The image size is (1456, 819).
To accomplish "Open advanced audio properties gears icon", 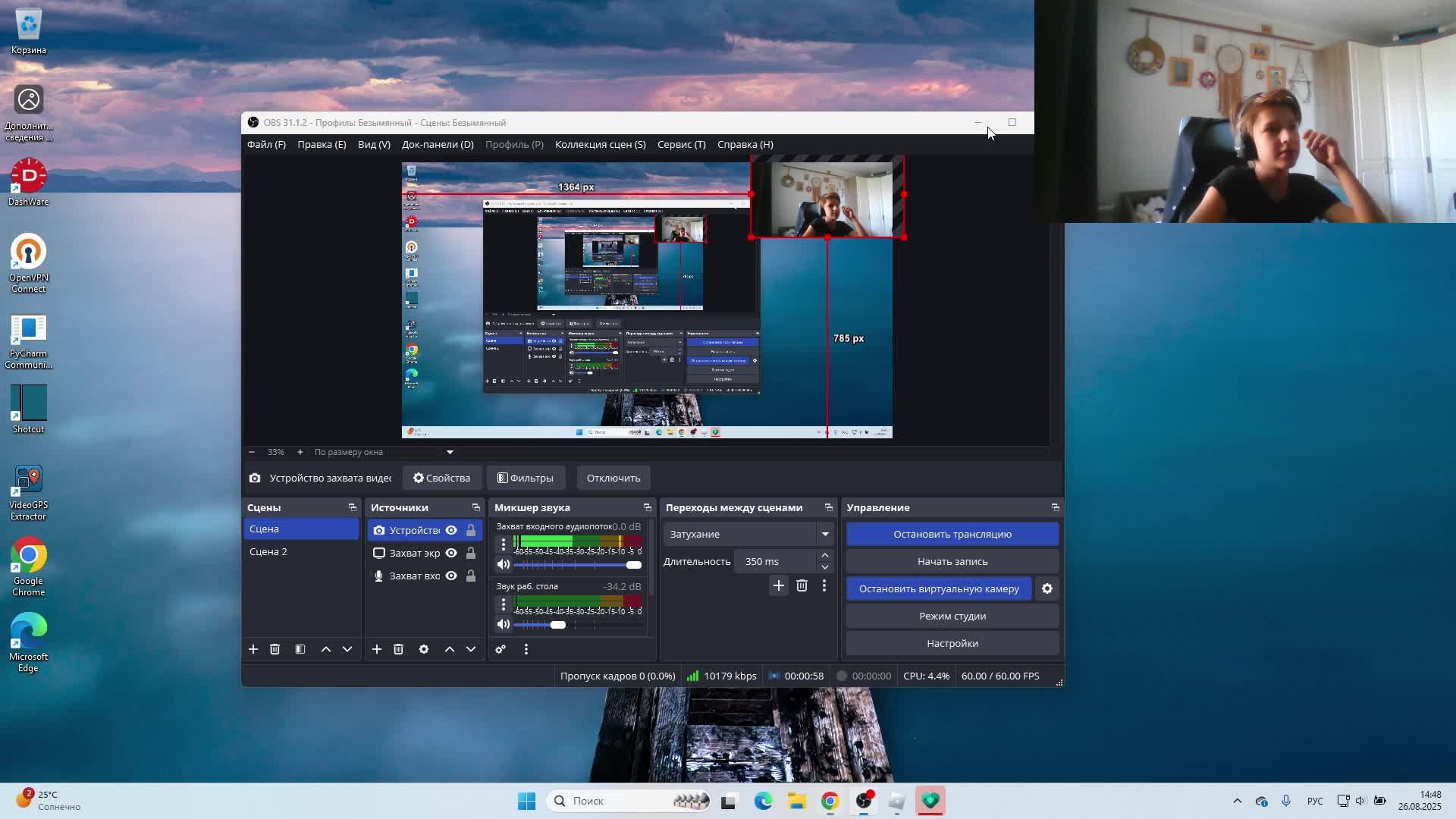I will tap(500, 649).
